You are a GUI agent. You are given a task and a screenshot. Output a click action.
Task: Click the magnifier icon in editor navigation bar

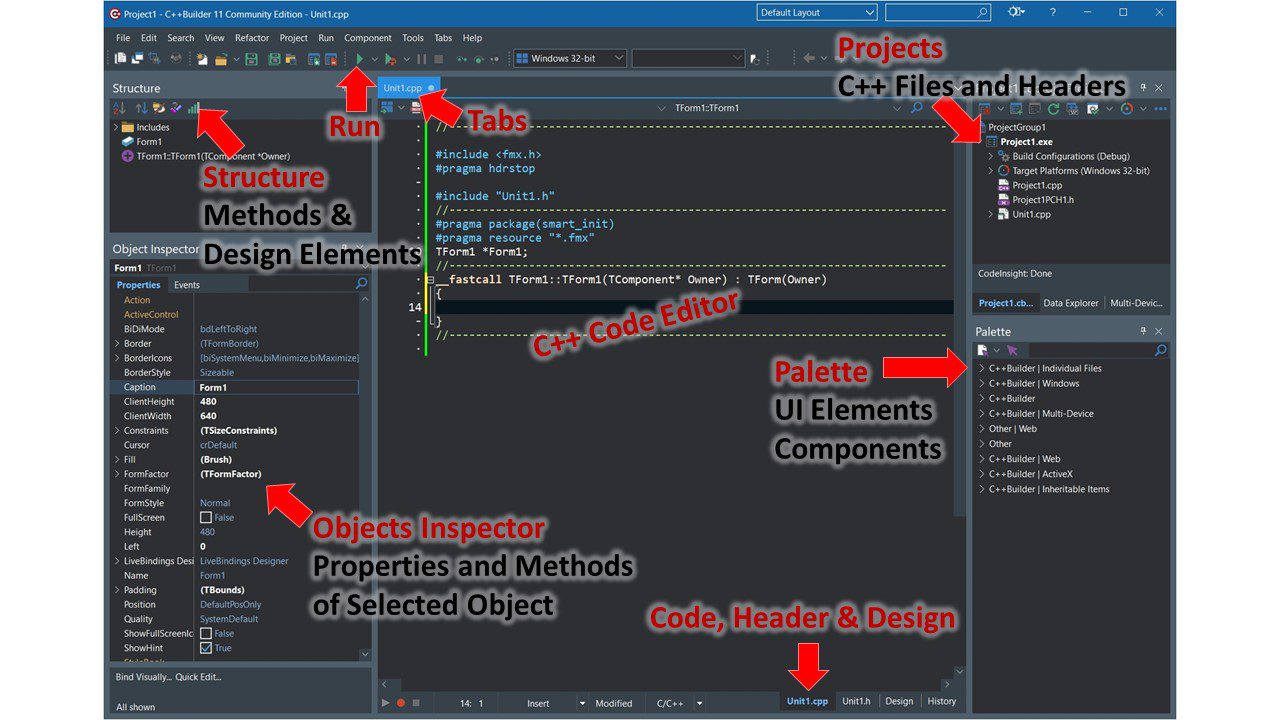916,108
